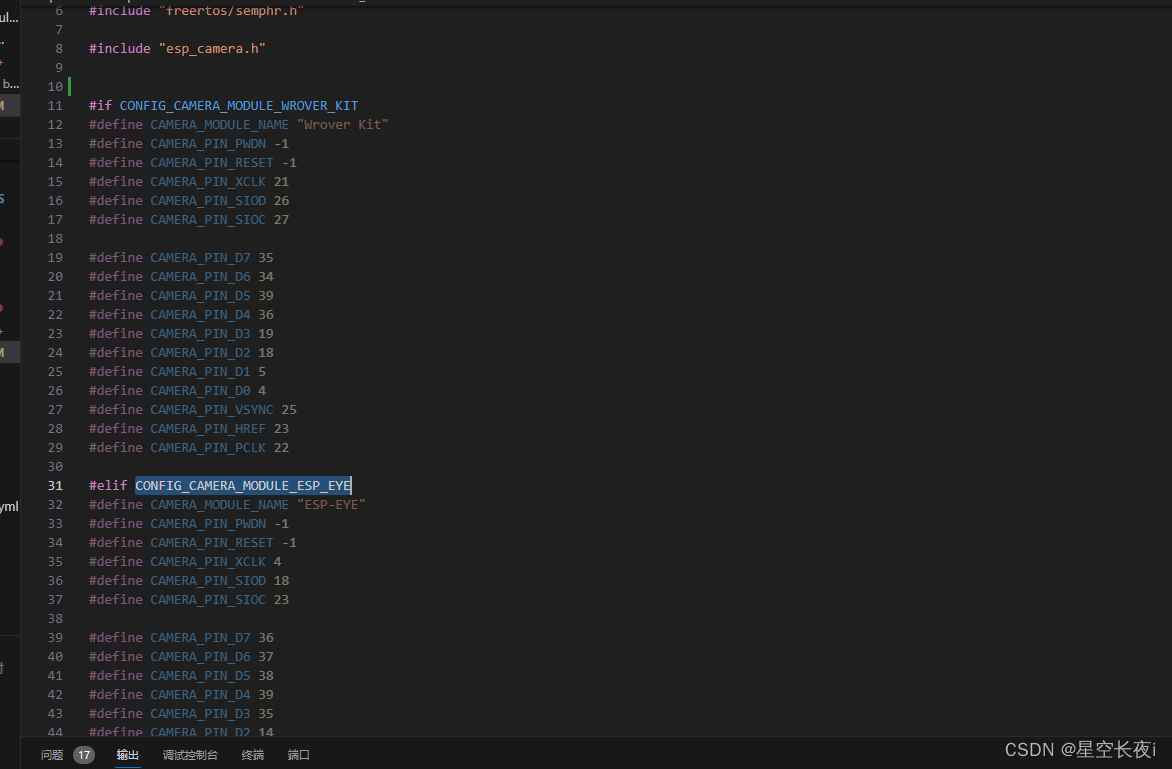Click the problems count badge showing 17
The height and width of the screenshot is (769, 1172).
point(84,755)
